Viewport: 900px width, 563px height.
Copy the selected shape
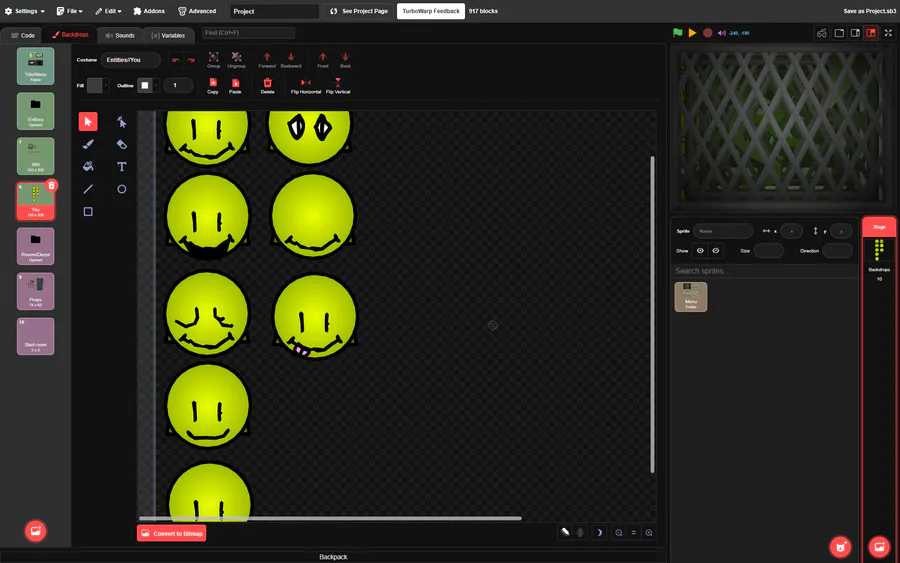pyautogui.click(x=213, y=86)
